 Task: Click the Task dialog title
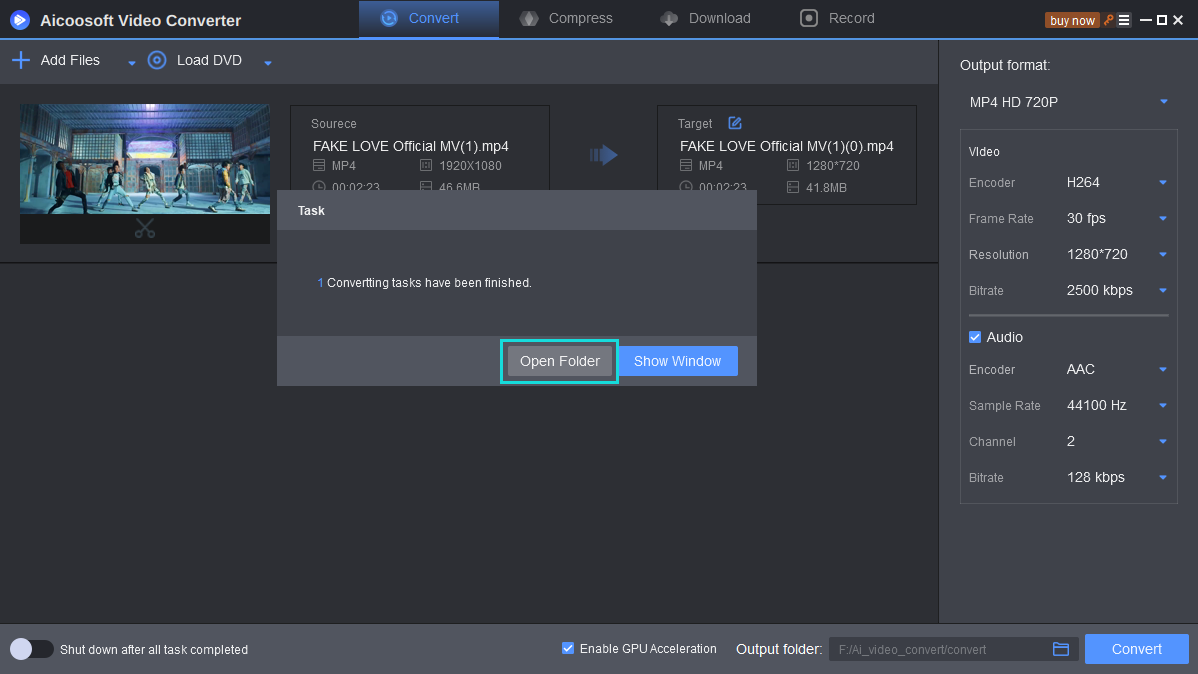point(311,211)
